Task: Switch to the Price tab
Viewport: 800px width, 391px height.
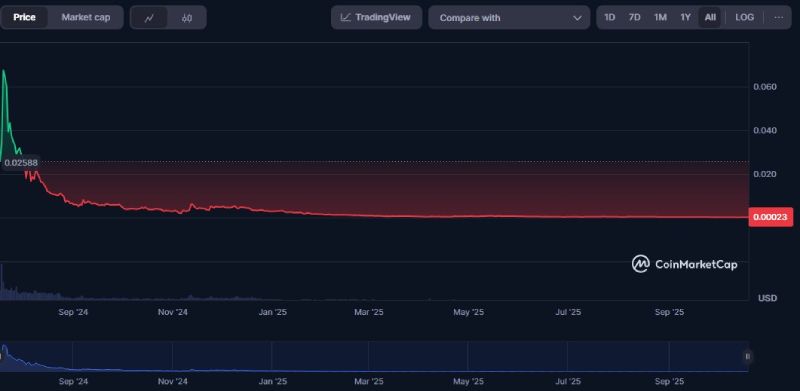Action: click(x=24, y=17)
